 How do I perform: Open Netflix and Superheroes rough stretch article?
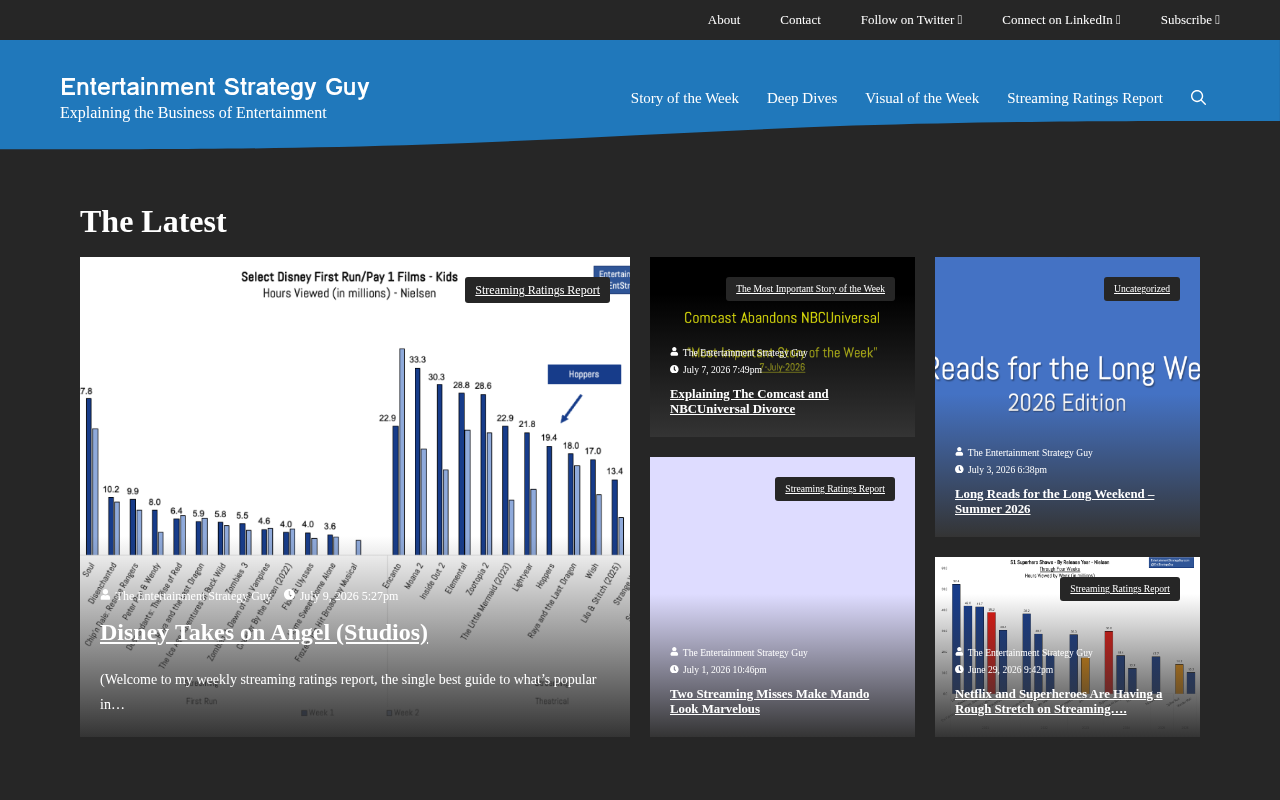pos(1058,701)
